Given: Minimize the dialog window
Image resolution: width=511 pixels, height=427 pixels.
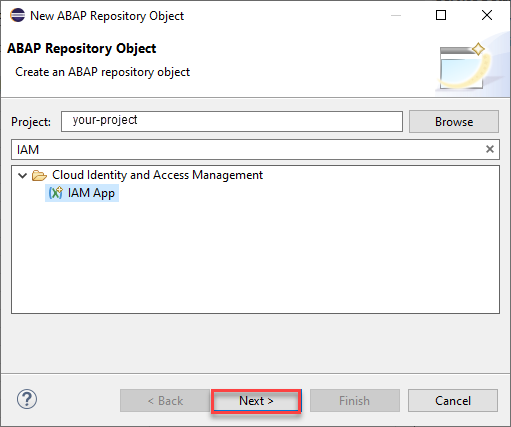Looking at the screenshot, I should click(396, 15).
